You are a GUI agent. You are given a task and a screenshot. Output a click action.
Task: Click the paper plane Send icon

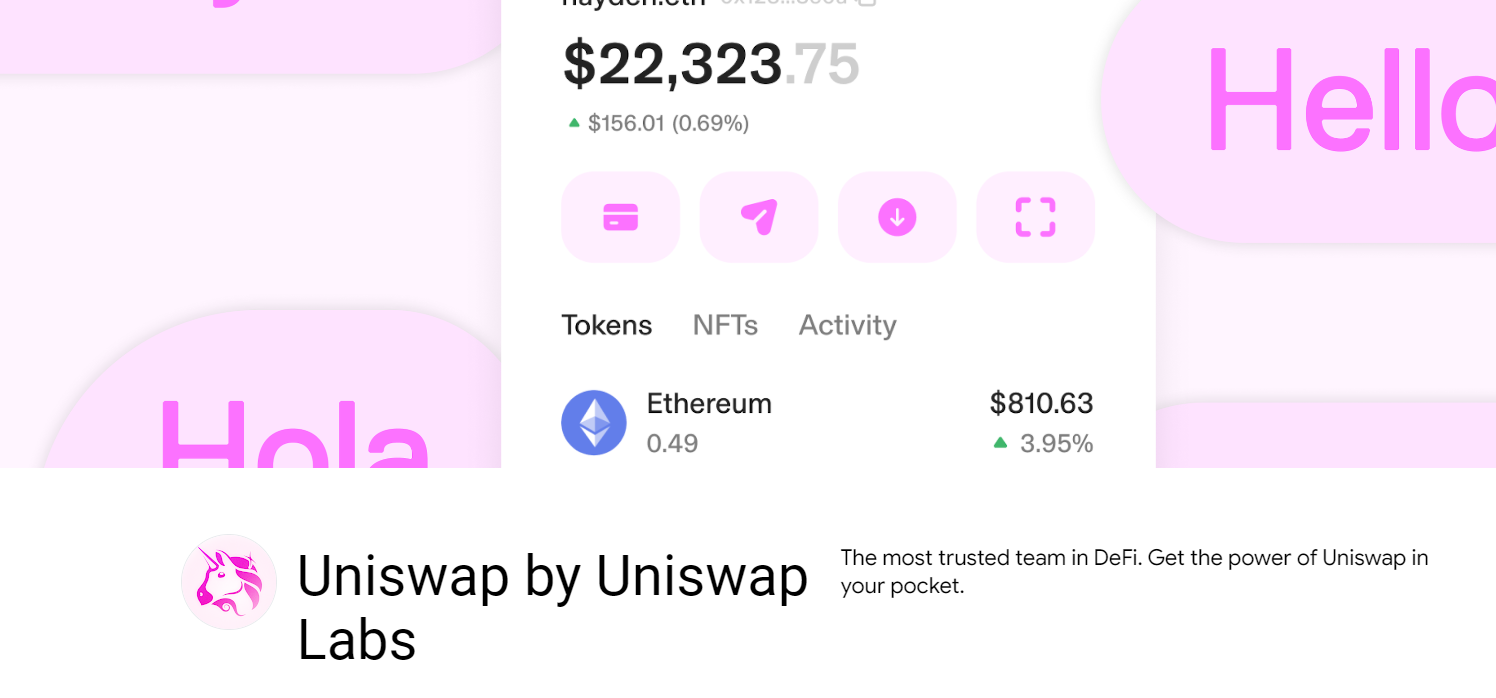pyautogui.click(x=758, y=217)
